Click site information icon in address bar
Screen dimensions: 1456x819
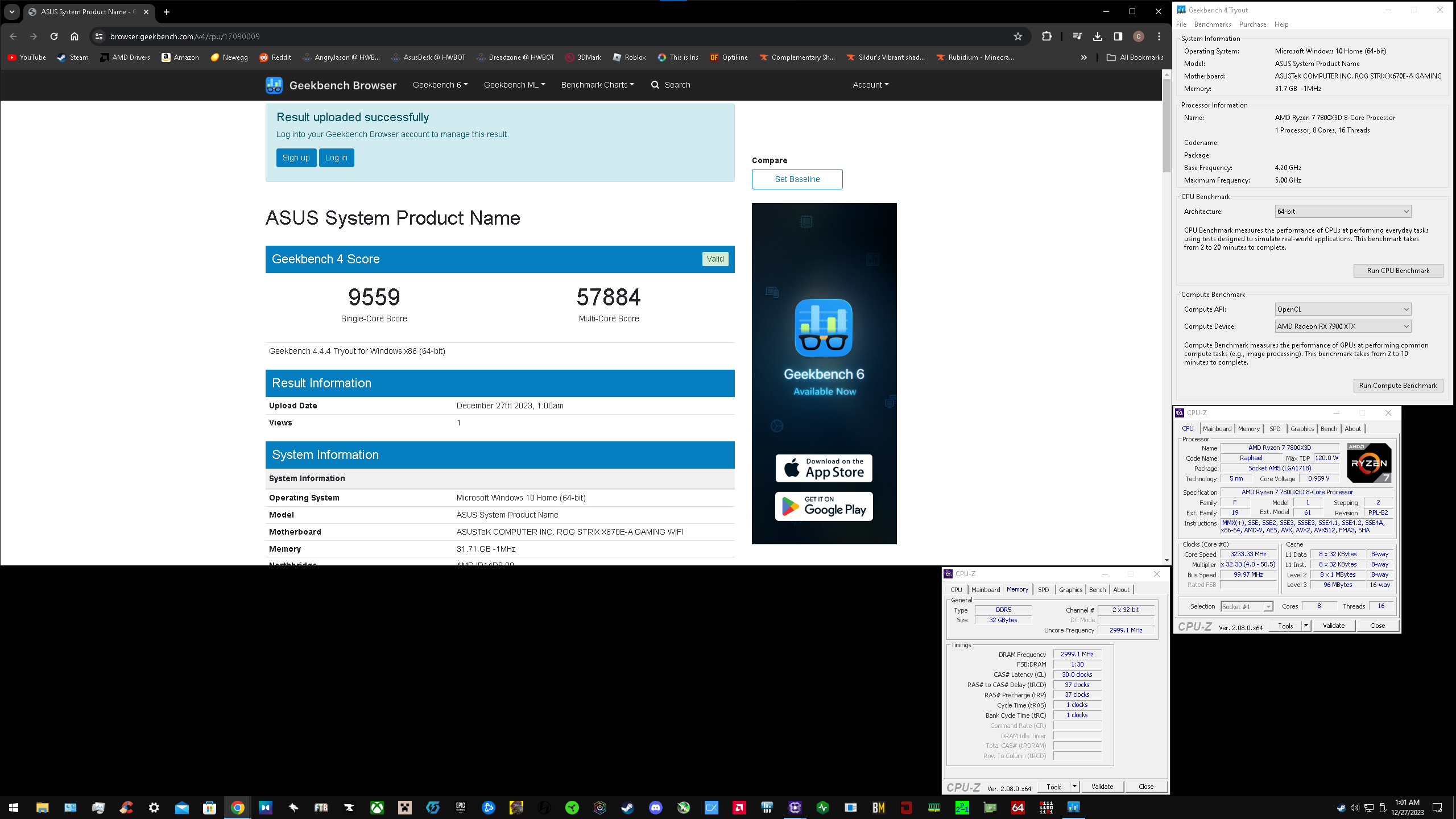pos(99,36)
